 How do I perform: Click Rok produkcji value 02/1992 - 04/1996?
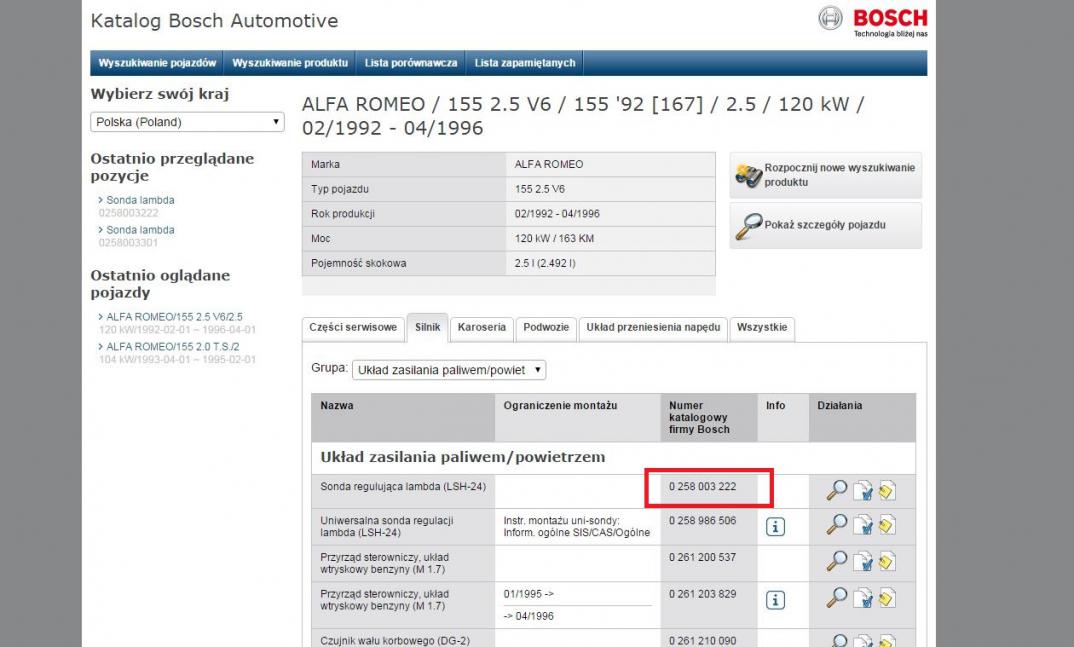(x=558, y=214)
